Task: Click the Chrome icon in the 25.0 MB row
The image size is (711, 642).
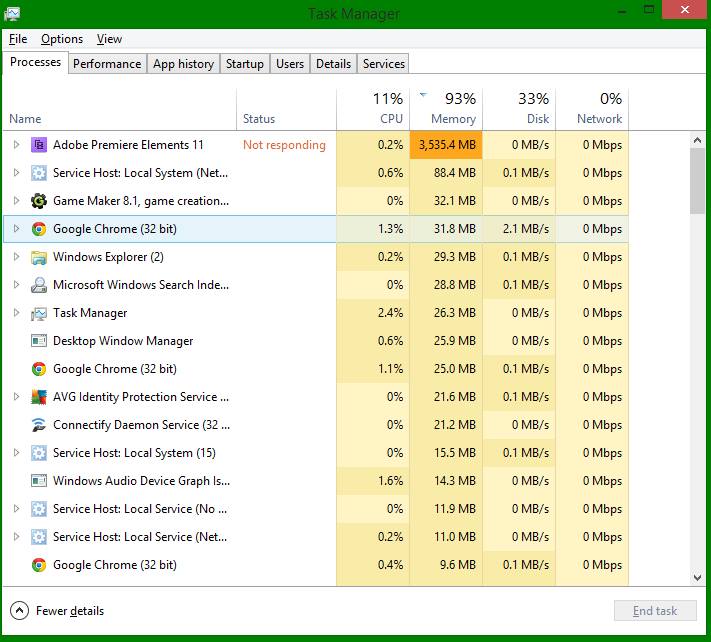Action: click(39, 369)
